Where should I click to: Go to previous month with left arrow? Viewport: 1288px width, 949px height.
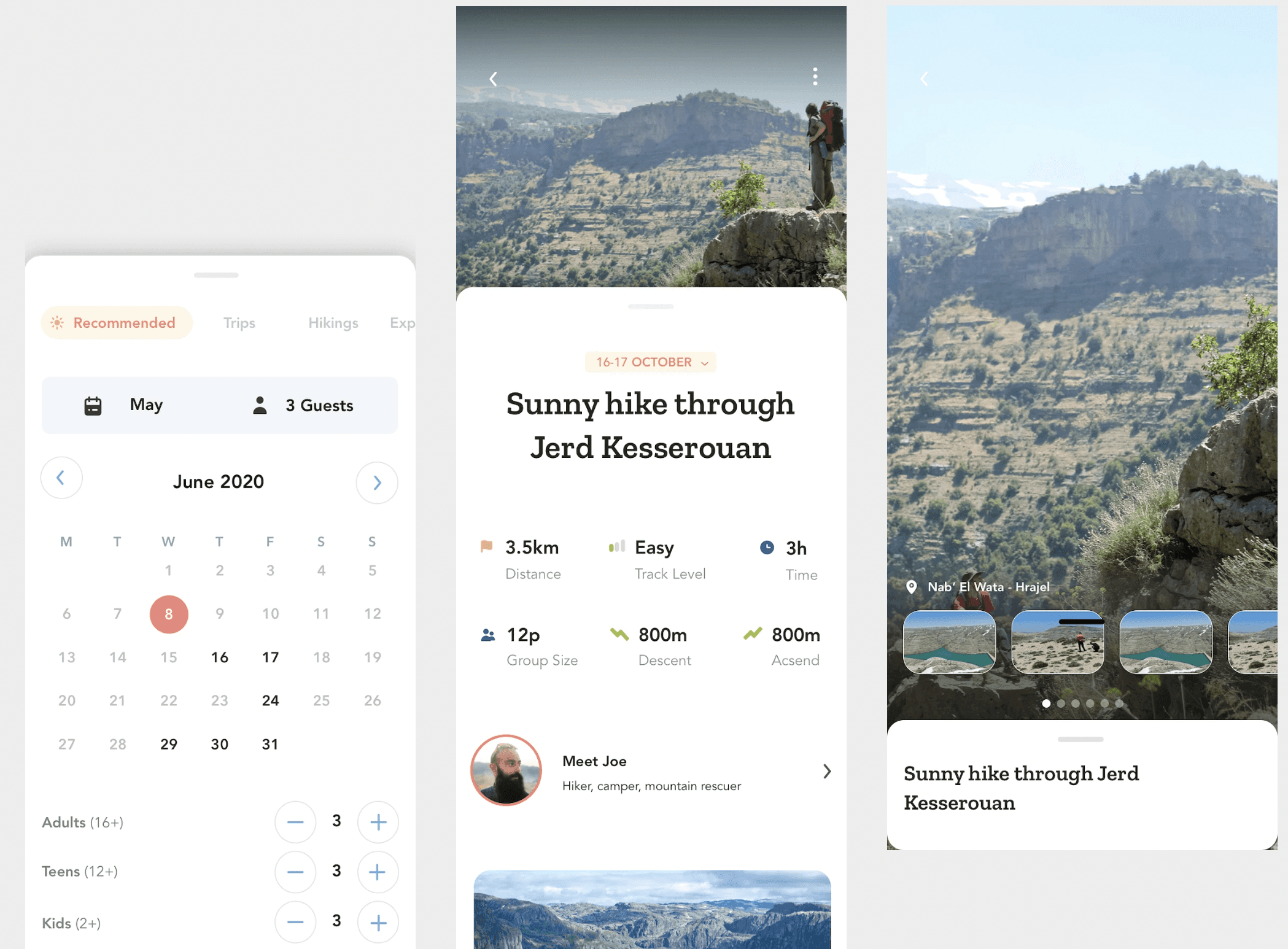(x=61, y=478)
